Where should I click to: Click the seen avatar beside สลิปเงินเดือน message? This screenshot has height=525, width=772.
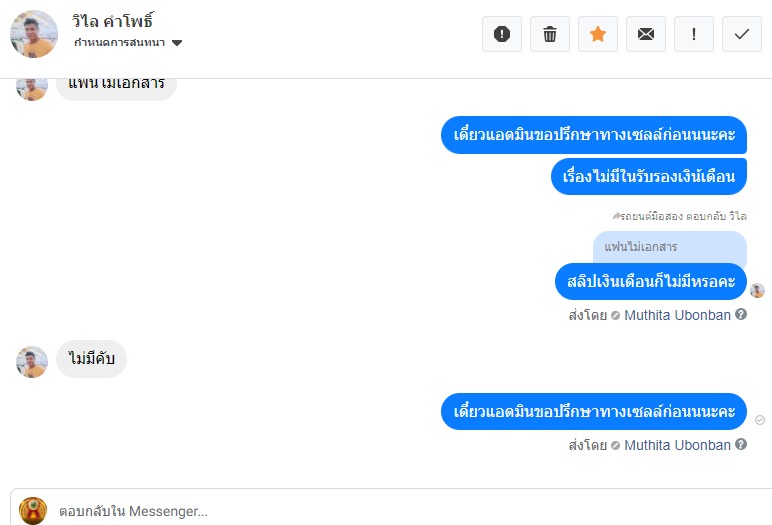coord(757,291)
